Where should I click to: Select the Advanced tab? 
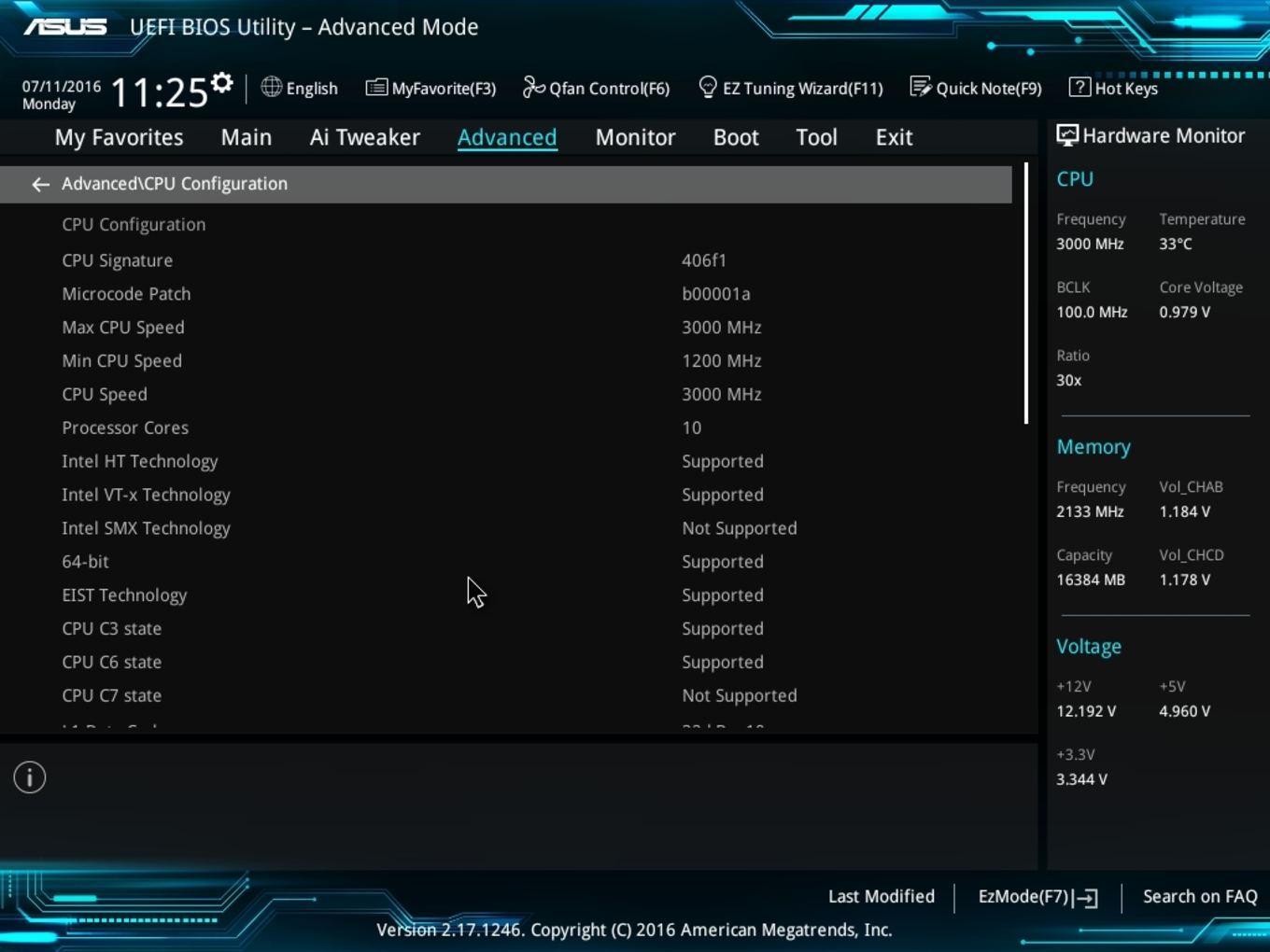507,137
